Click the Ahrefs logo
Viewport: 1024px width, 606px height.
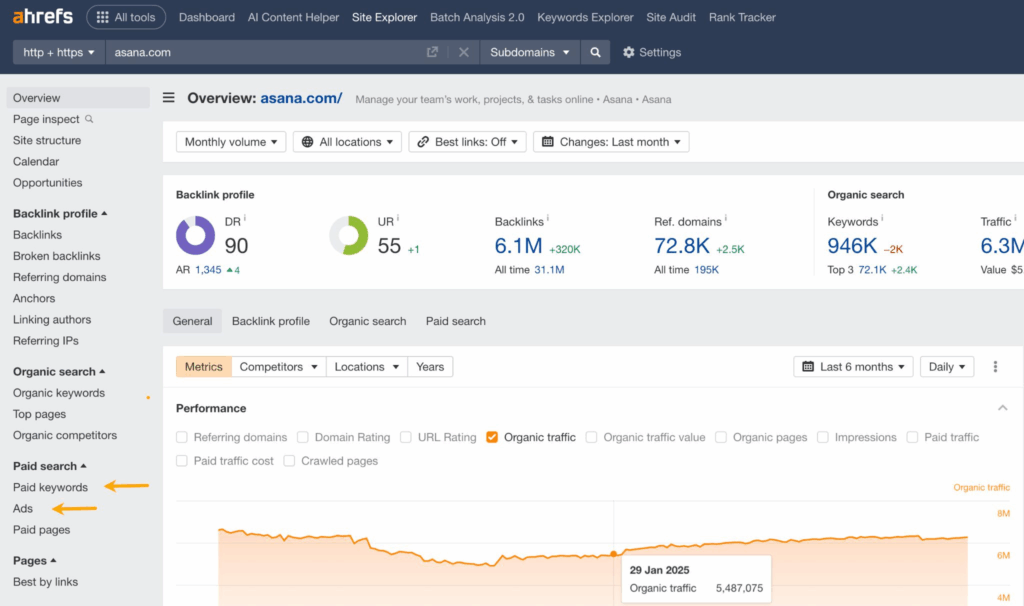pyautogui.click(x=42, y=17)
